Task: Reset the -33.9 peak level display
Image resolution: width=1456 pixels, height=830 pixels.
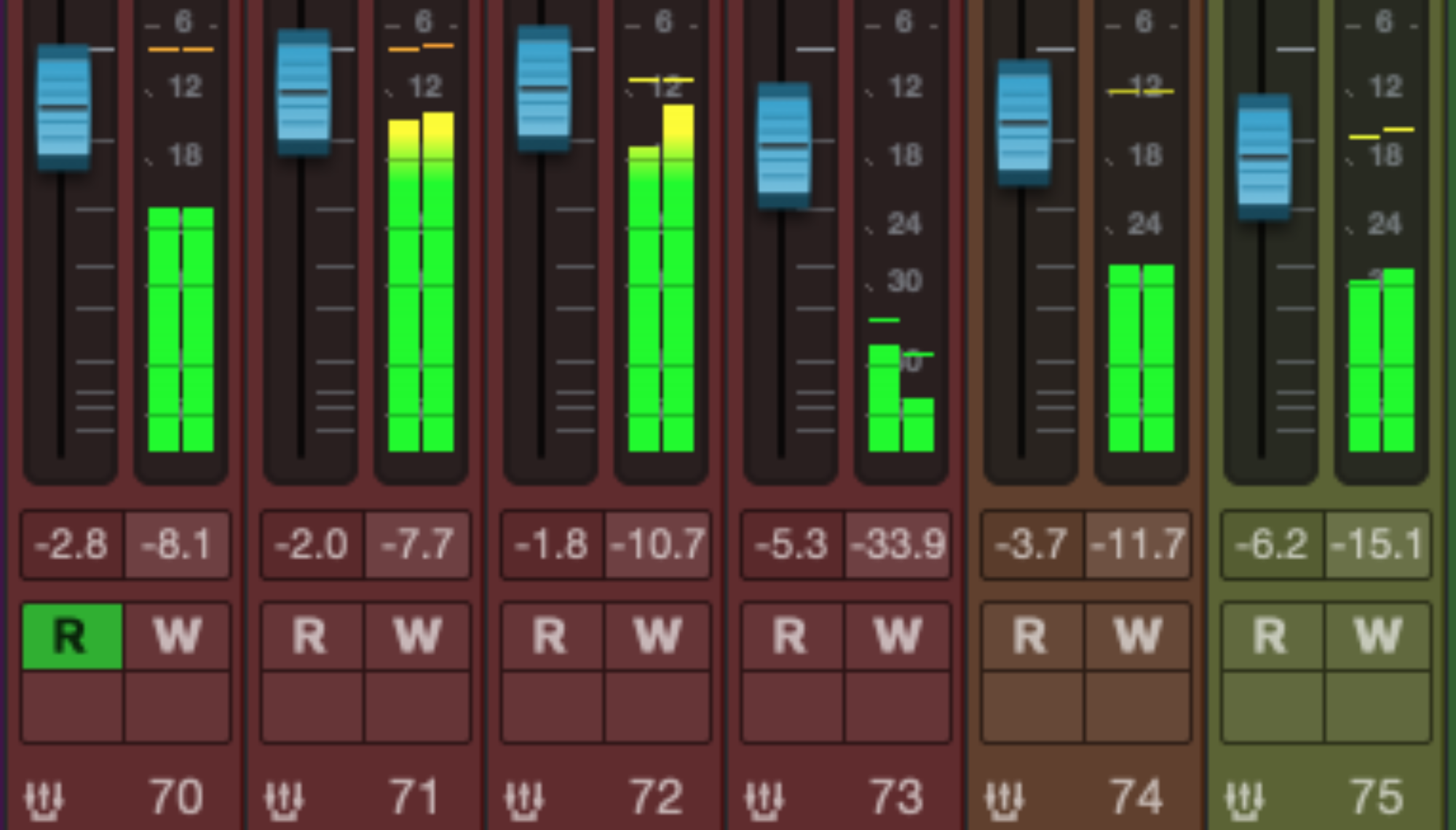Action: click(x=898, y=545)
